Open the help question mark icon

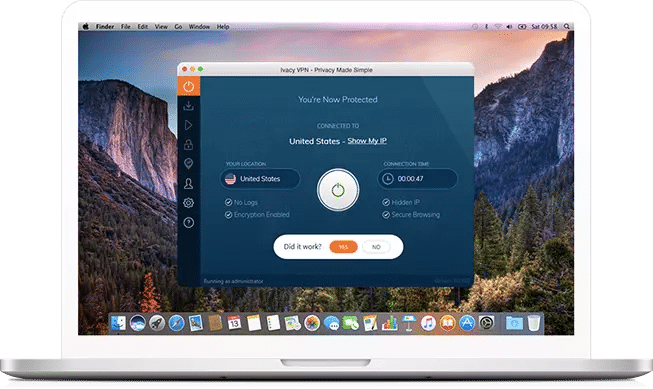pyautogui.click(x=189, y=223)
